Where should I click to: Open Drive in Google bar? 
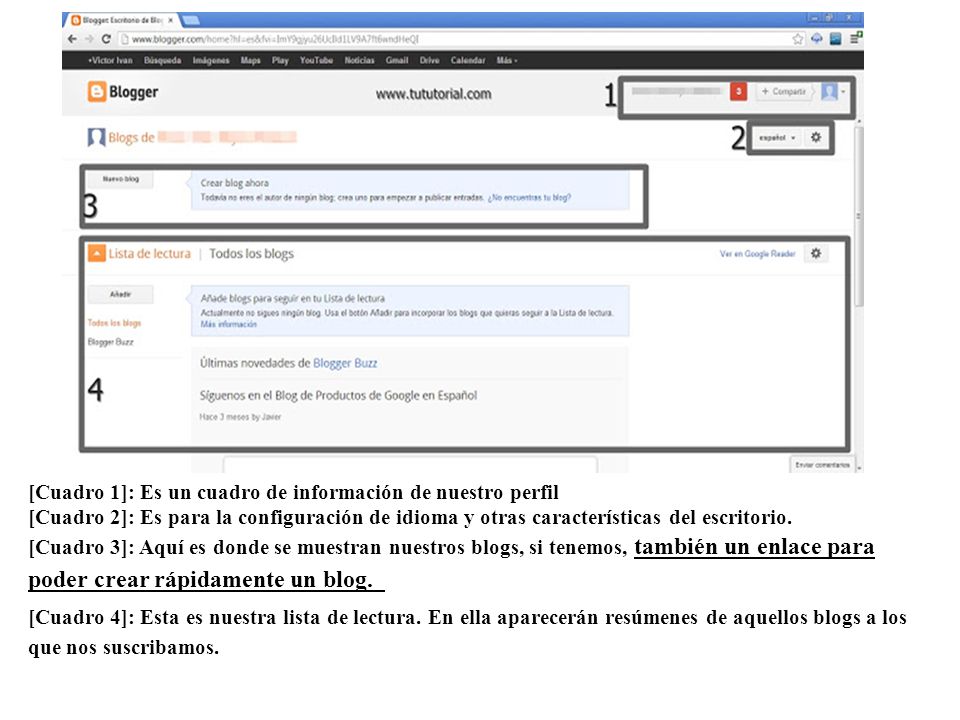click(429, 60)
